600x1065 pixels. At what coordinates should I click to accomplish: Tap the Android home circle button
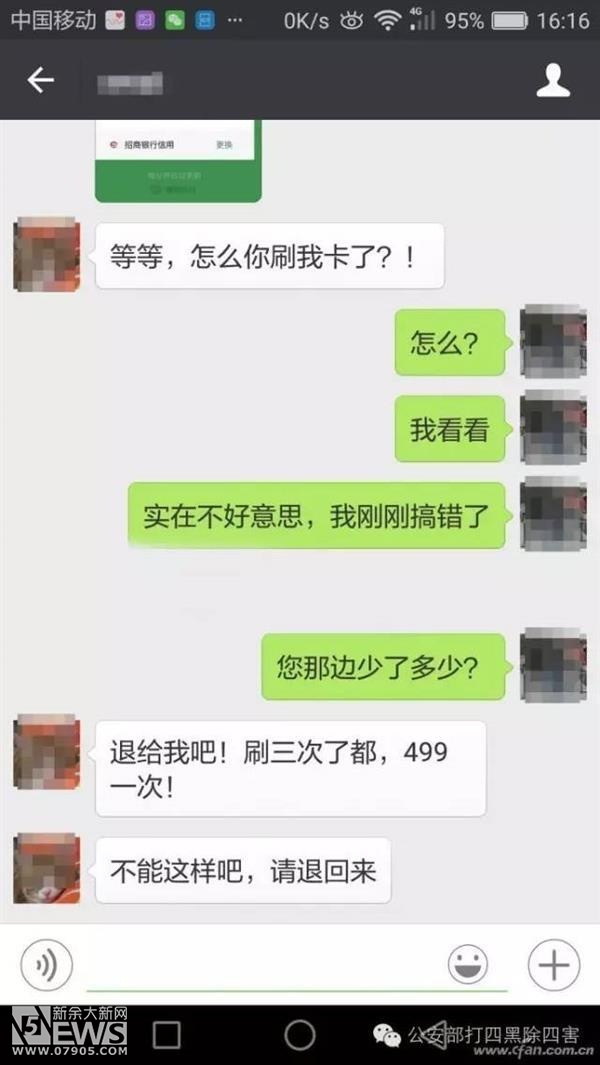pos(300,1035)
